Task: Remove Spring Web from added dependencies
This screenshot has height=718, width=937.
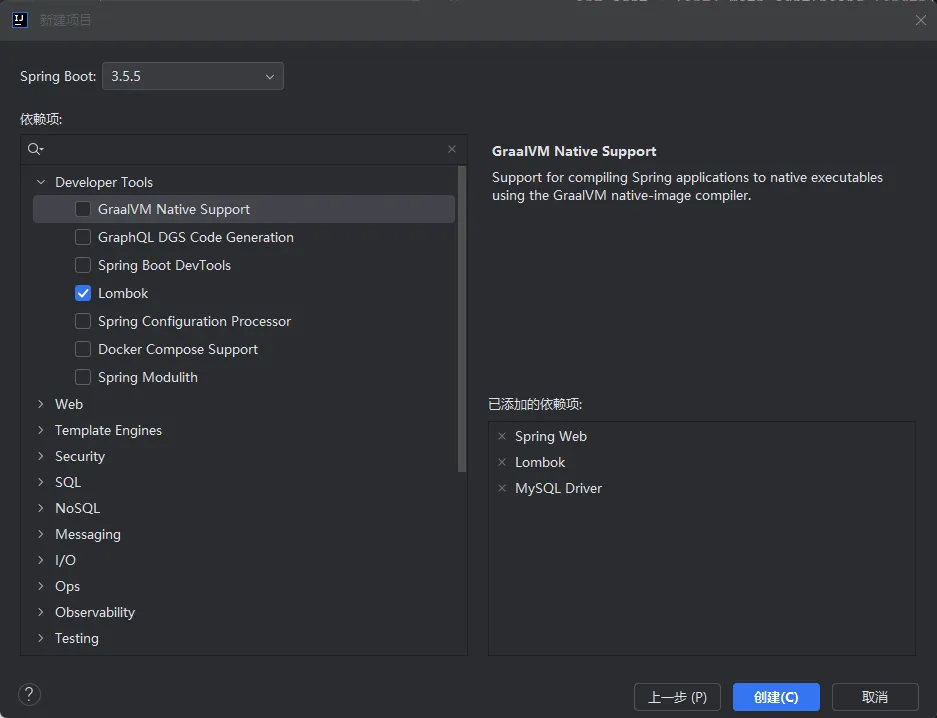Action: 502,436
